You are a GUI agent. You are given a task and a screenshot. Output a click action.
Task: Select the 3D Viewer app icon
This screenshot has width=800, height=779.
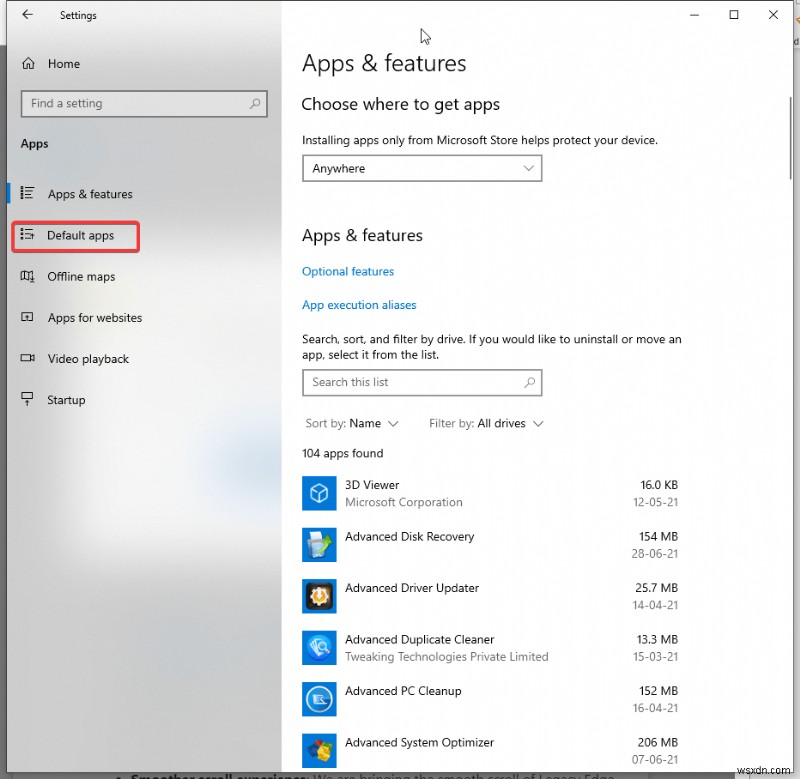pyautogui.click(x=319, y=493)
